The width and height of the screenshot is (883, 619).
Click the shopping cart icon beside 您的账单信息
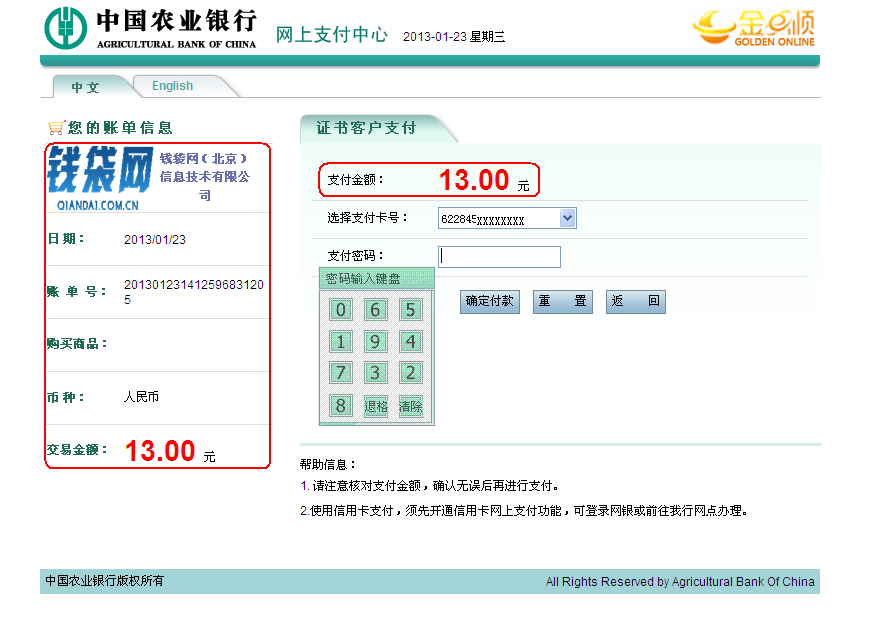(x=56, y=127)
